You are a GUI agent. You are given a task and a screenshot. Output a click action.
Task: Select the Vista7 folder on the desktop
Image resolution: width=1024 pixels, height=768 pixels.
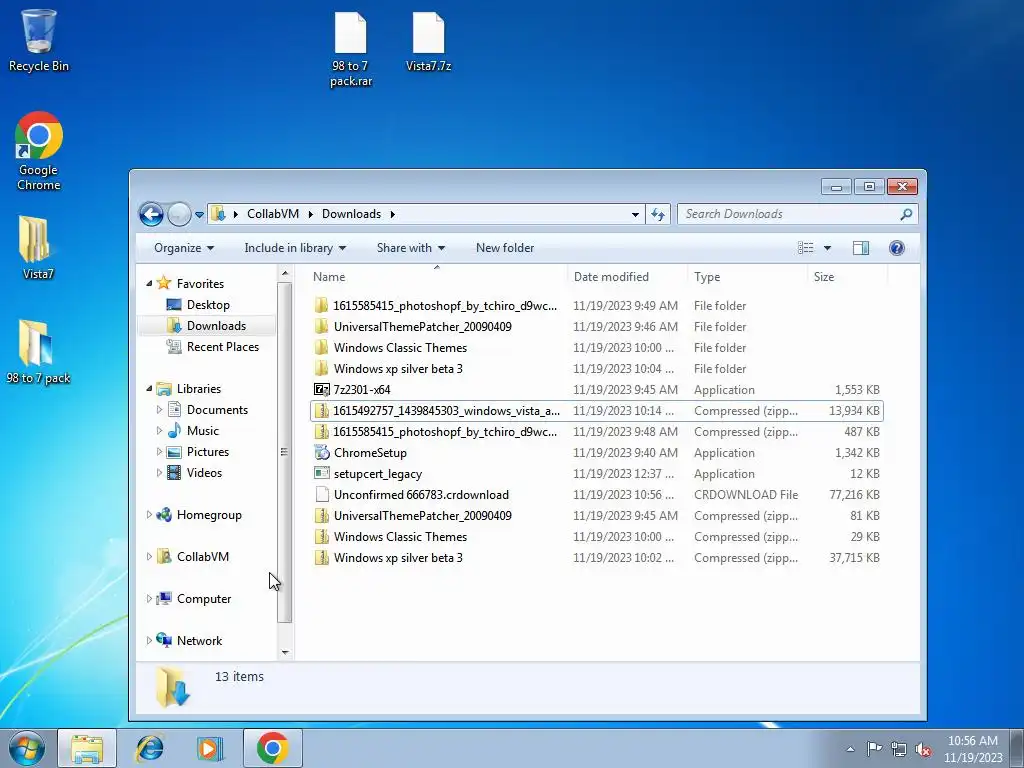click(37, 248)
